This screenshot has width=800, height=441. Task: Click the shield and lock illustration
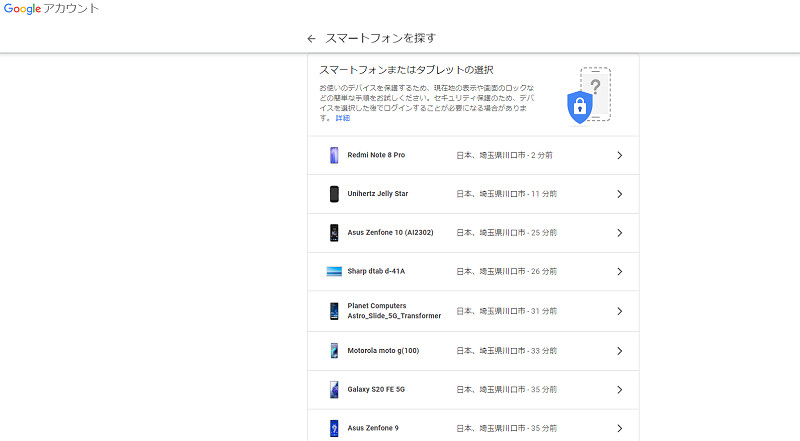589,96
